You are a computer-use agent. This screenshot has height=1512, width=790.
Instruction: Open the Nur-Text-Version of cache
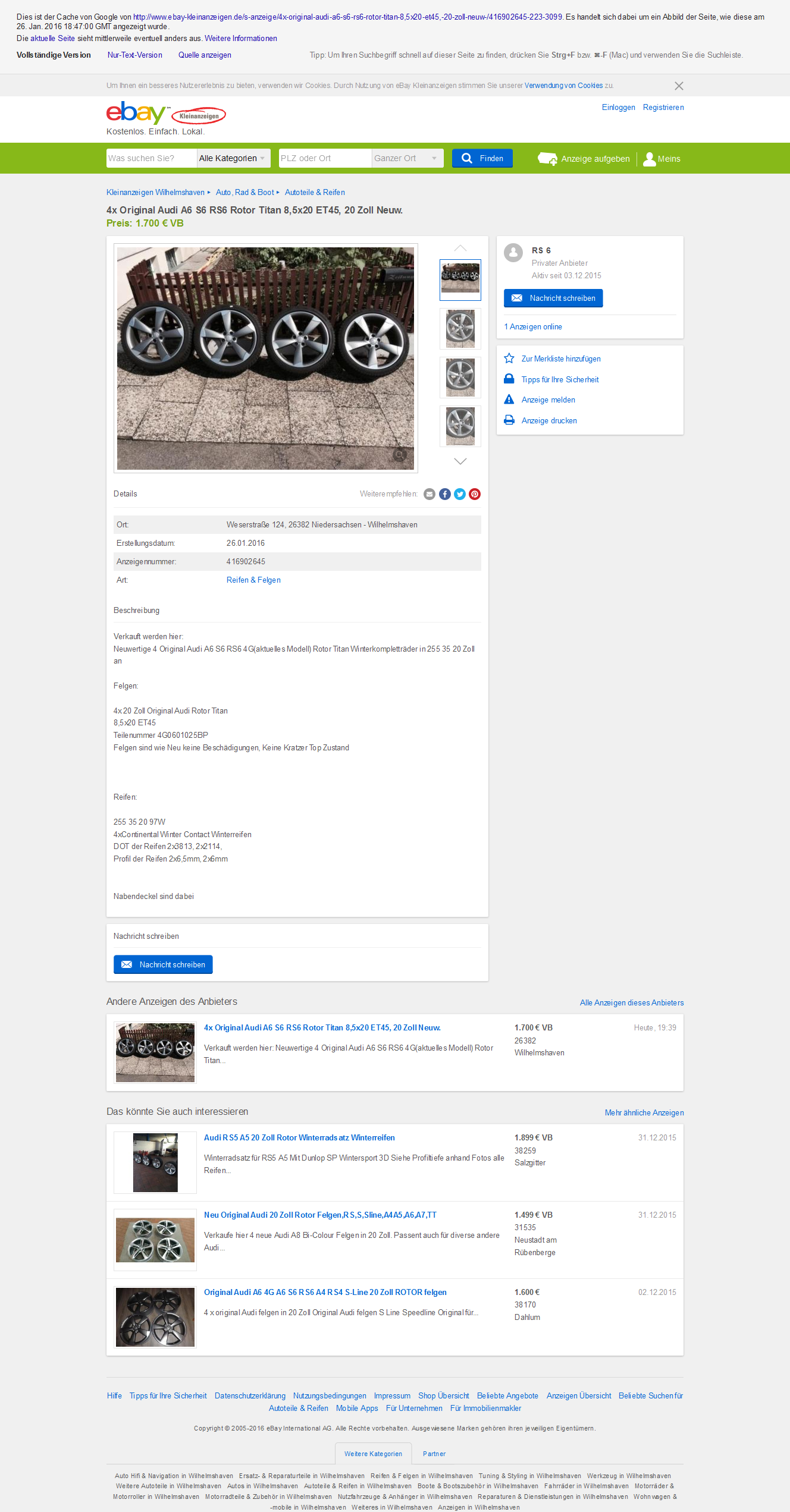134,55
